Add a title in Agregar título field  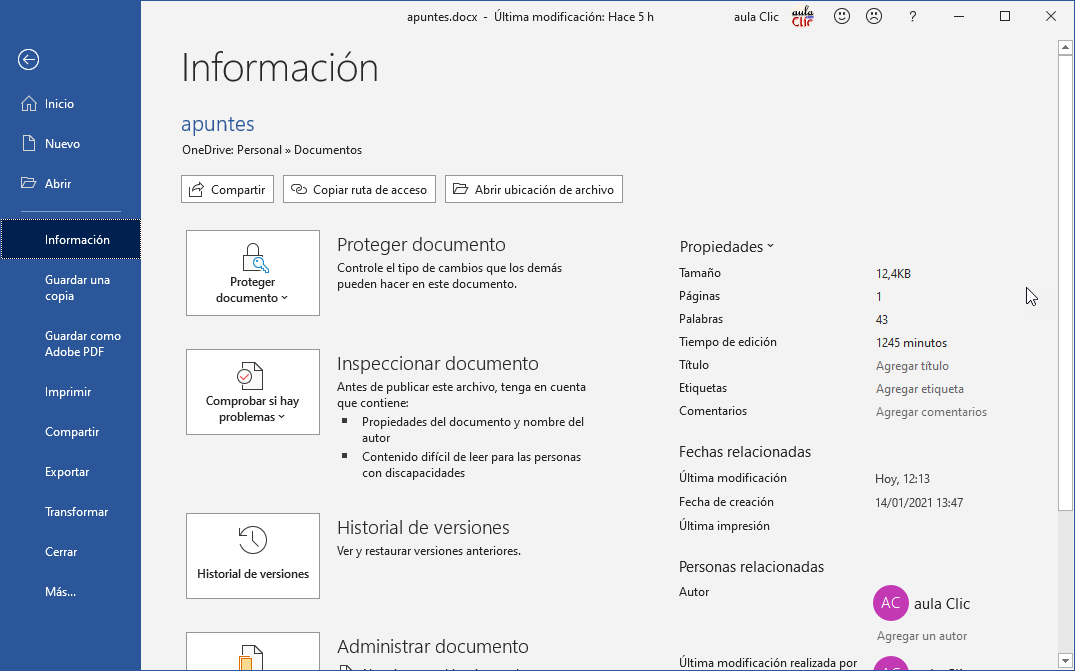912,366
